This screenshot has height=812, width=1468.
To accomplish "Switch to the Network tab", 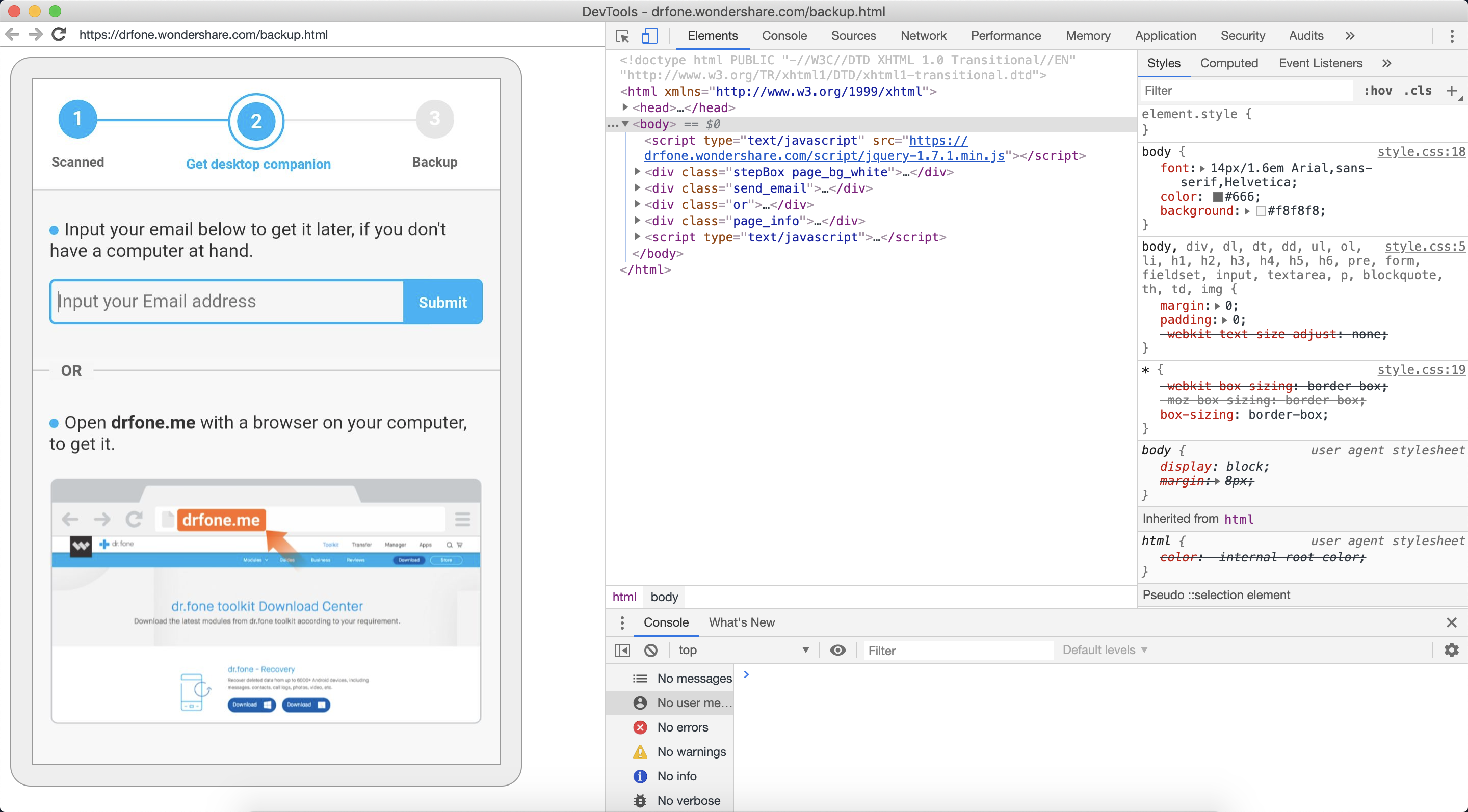I will [x=923, y=36].
